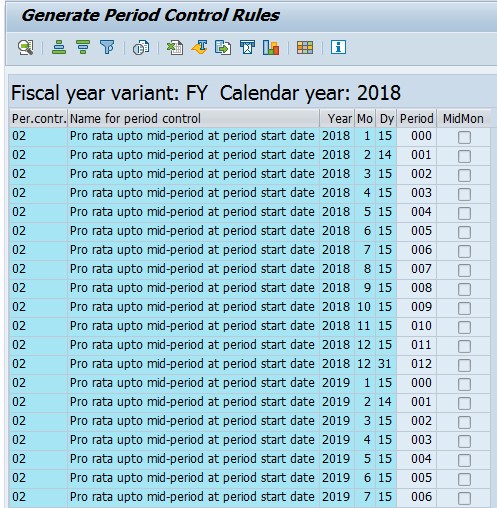The width and height of the screenshot is (497, 508).
Task: Enable the MidMon checkbox for the 2018 period 012 row
Action: tap(464, 365)
